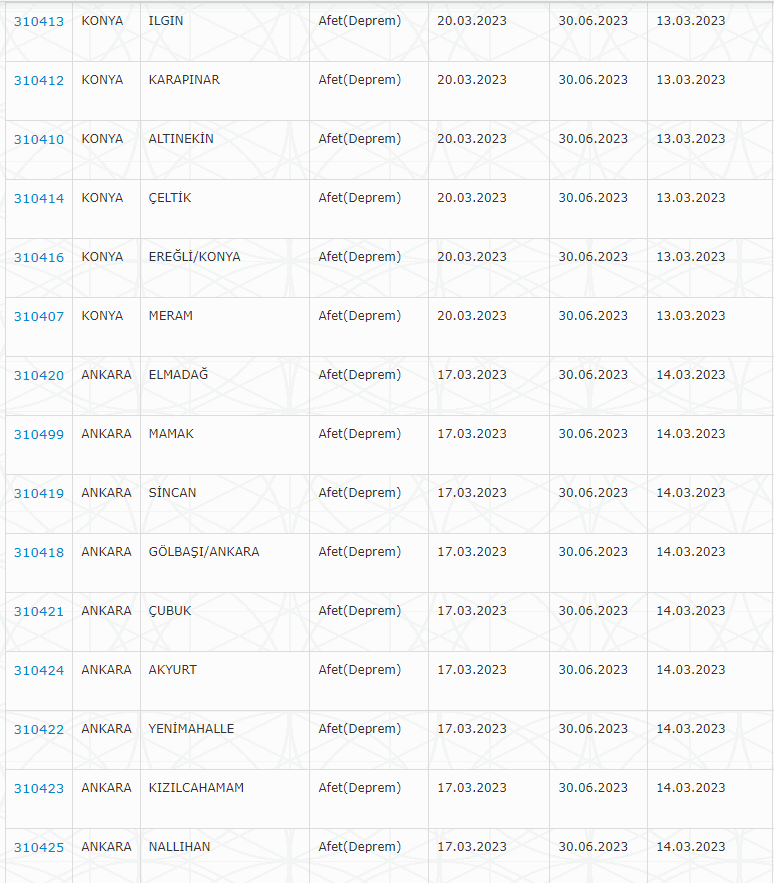Select the GÖLBAŞI/ANKARA district cell

point(204,551)
